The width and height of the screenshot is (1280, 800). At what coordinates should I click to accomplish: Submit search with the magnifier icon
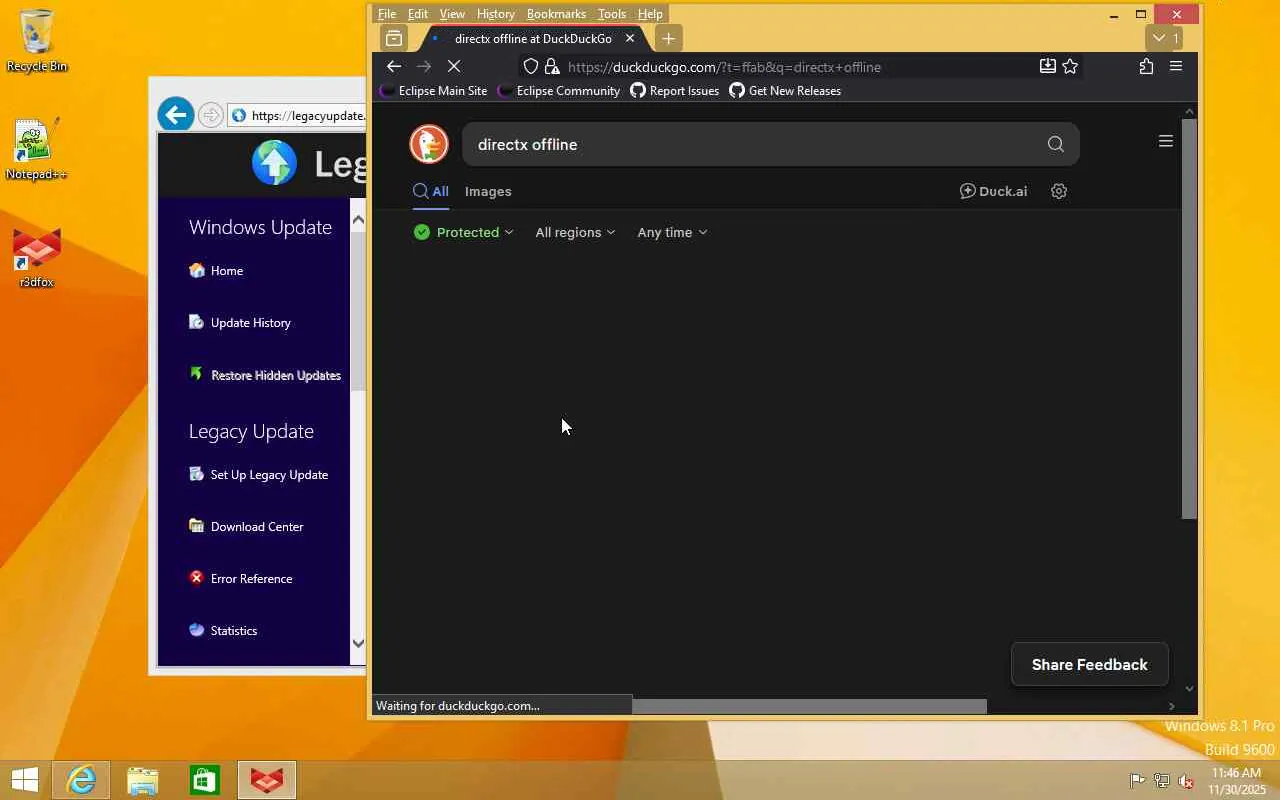tap(1055, 144)
